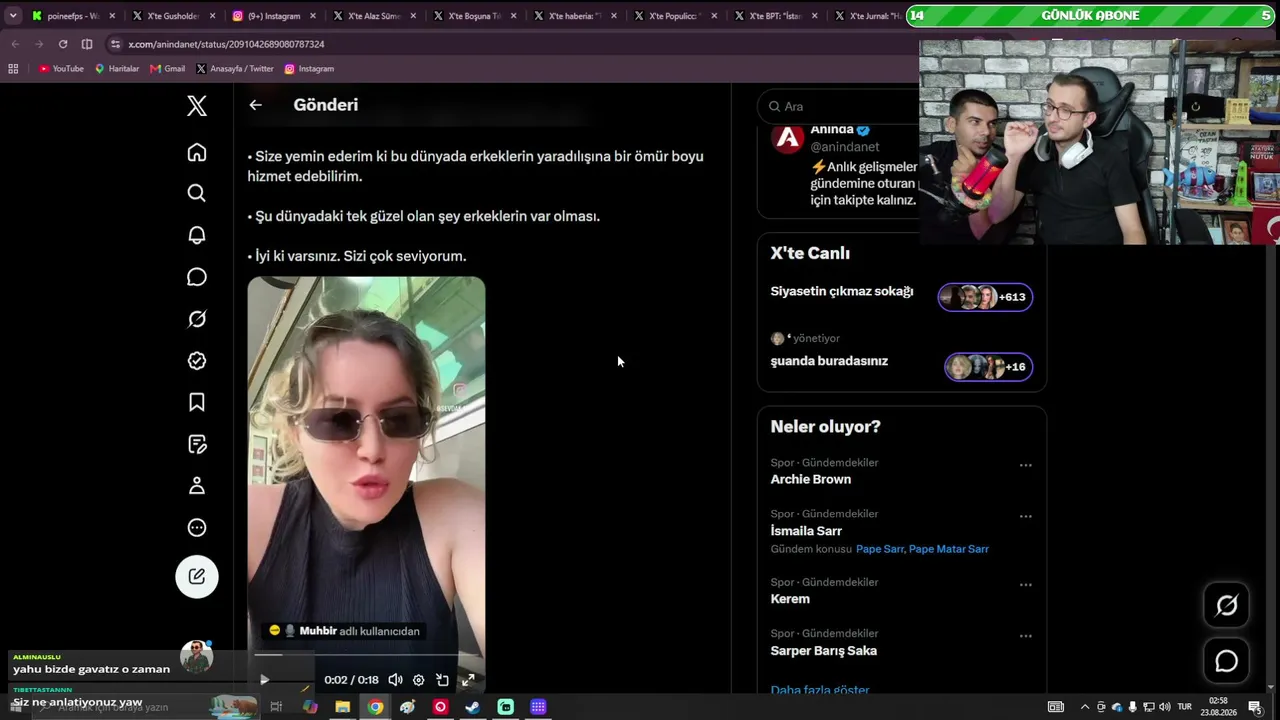
Task: Click the X logo in the sidebar
Action: tap(197, 106)
